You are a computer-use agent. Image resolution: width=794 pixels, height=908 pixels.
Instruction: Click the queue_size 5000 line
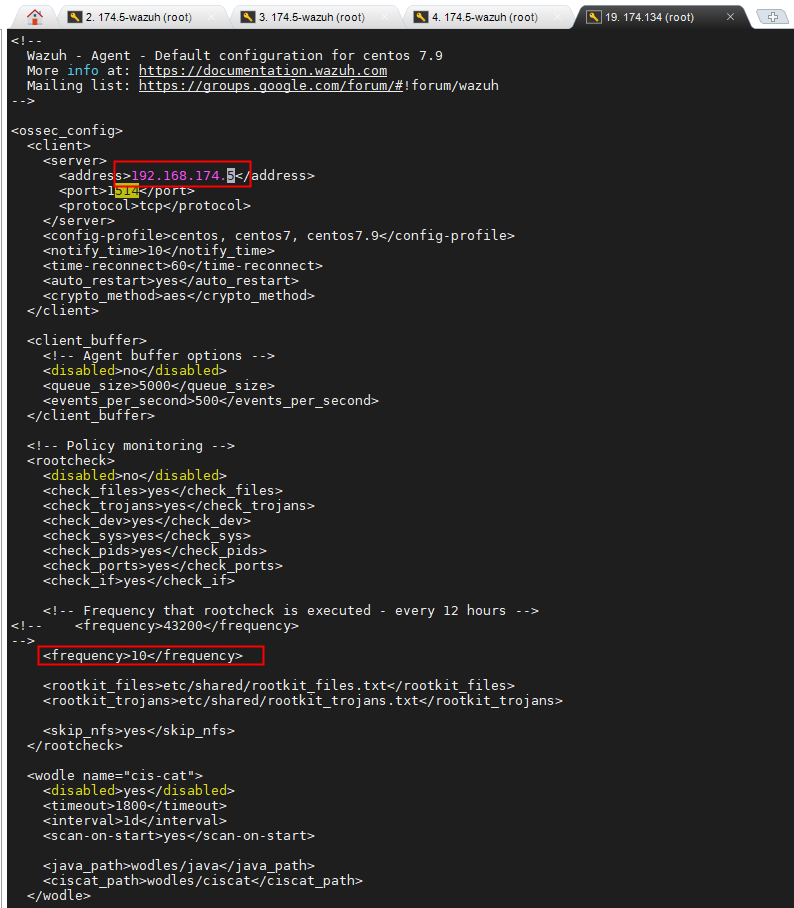[x=159, y=386]
